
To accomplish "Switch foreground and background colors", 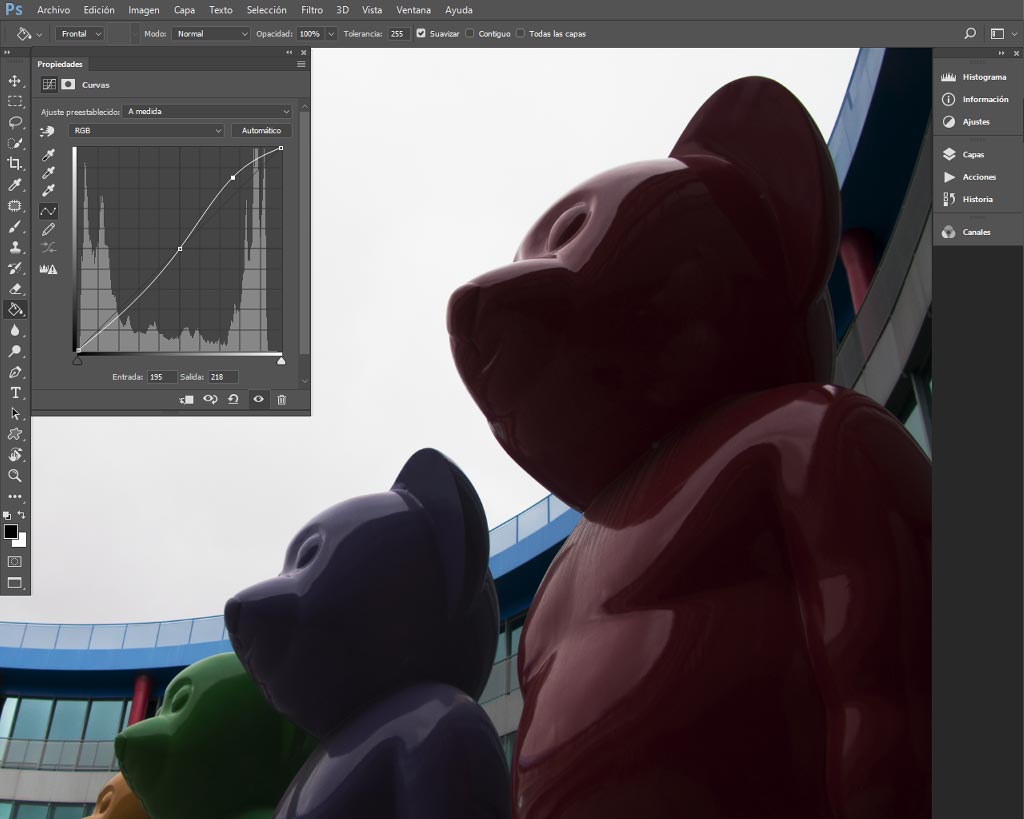I will click(22, 515).
